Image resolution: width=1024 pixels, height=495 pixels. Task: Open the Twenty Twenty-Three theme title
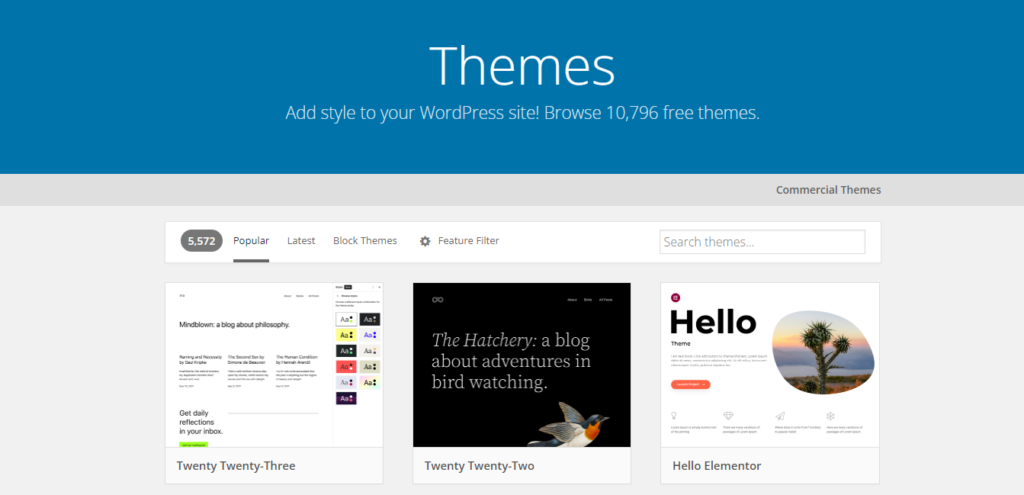pyautogui.click(x=236, y=466)
